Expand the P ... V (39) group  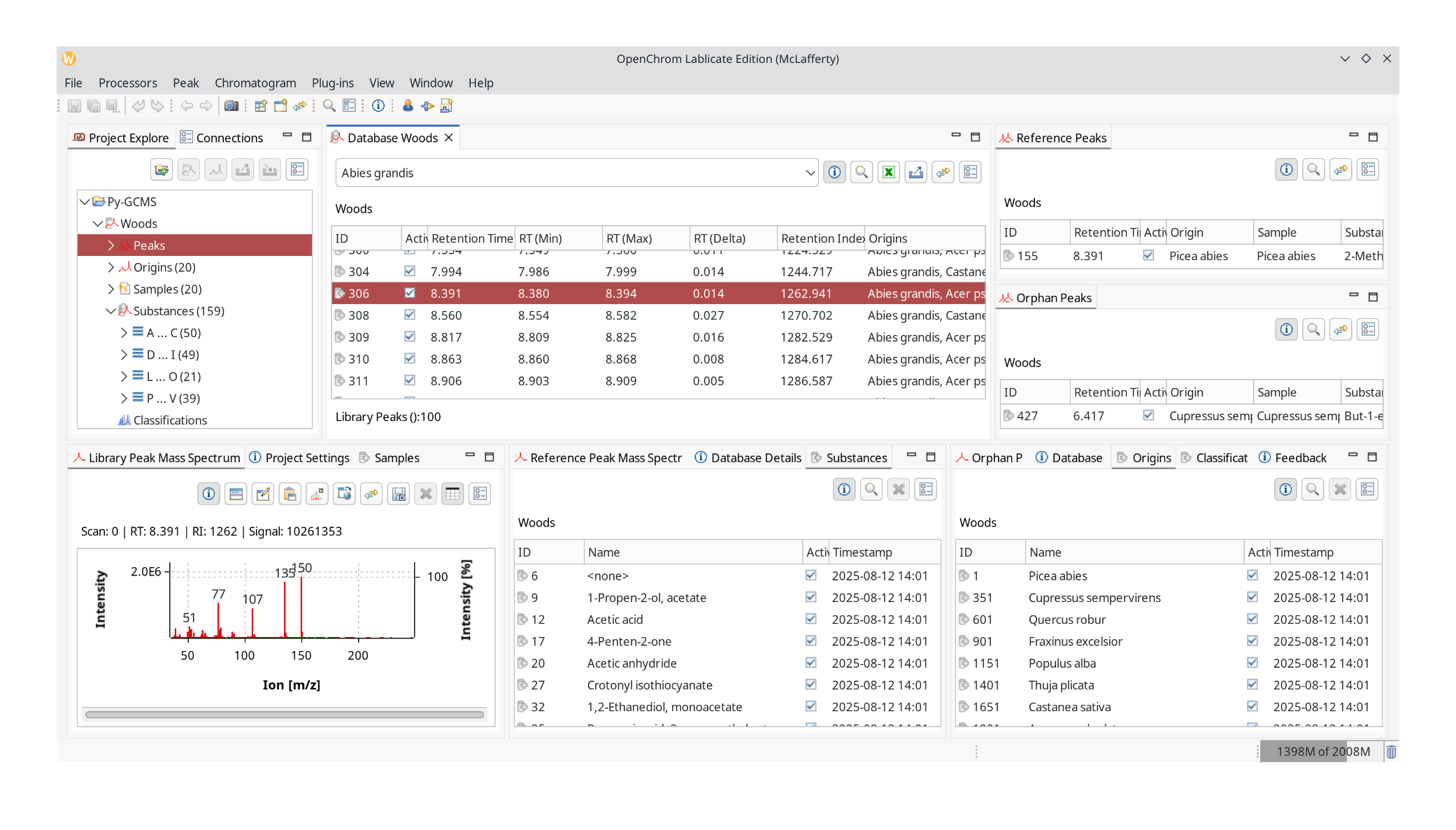click(x=124, y=399)
